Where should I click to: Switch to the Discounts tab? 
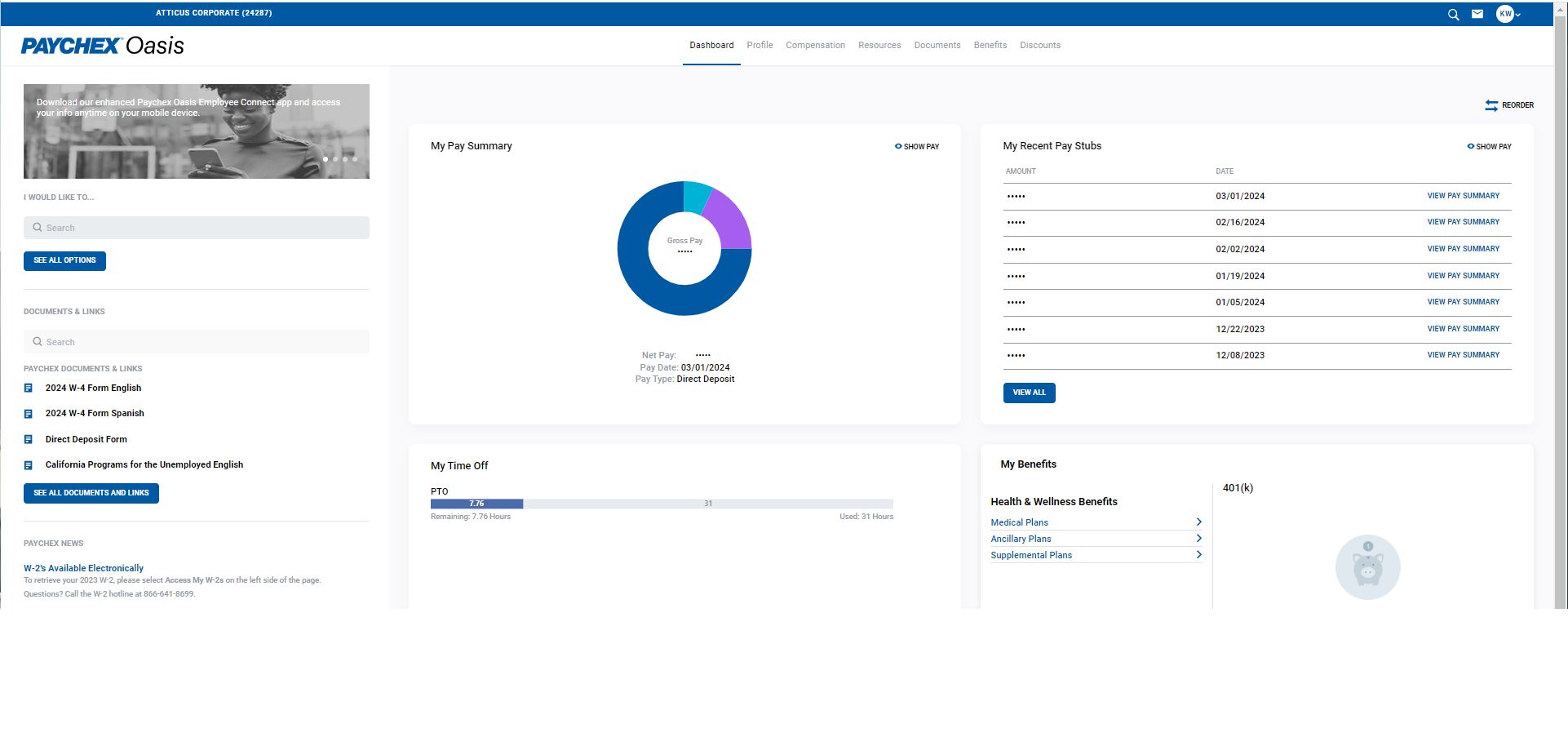tap(1040, 46)
